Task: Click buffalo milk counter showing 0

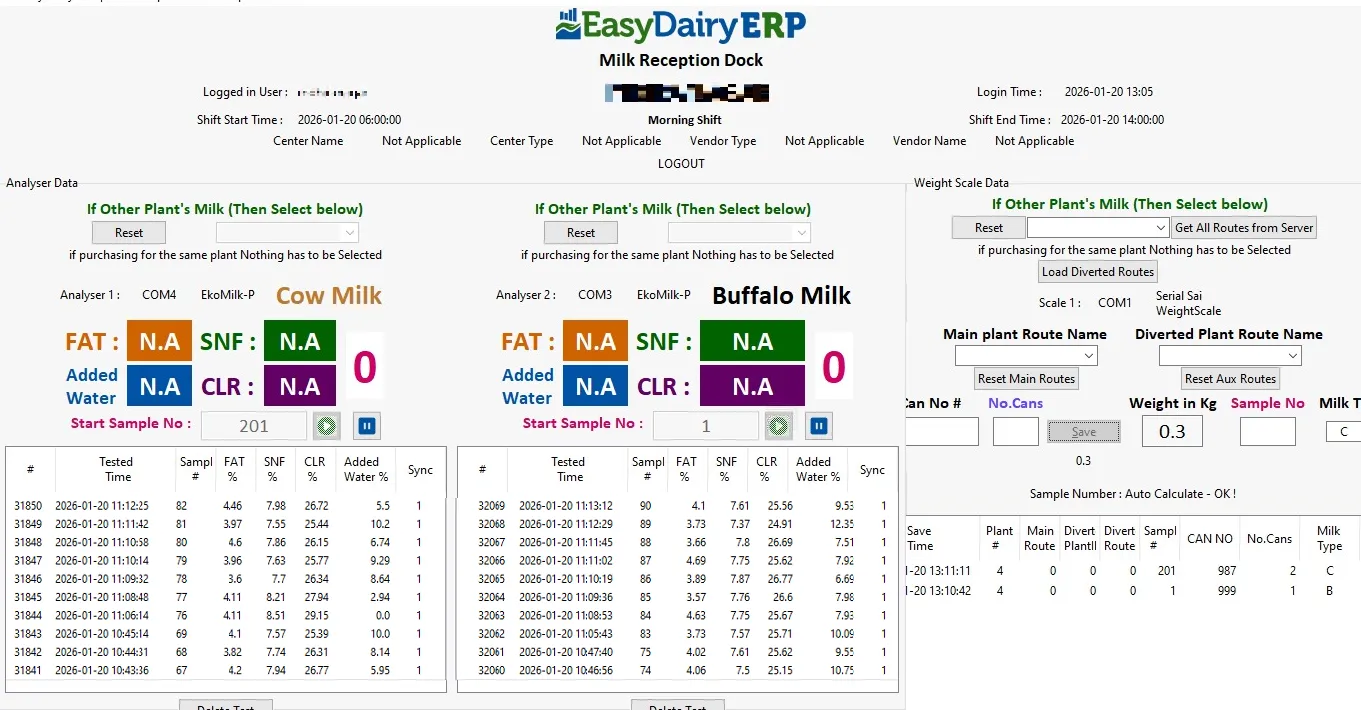Action: point(834,367)
